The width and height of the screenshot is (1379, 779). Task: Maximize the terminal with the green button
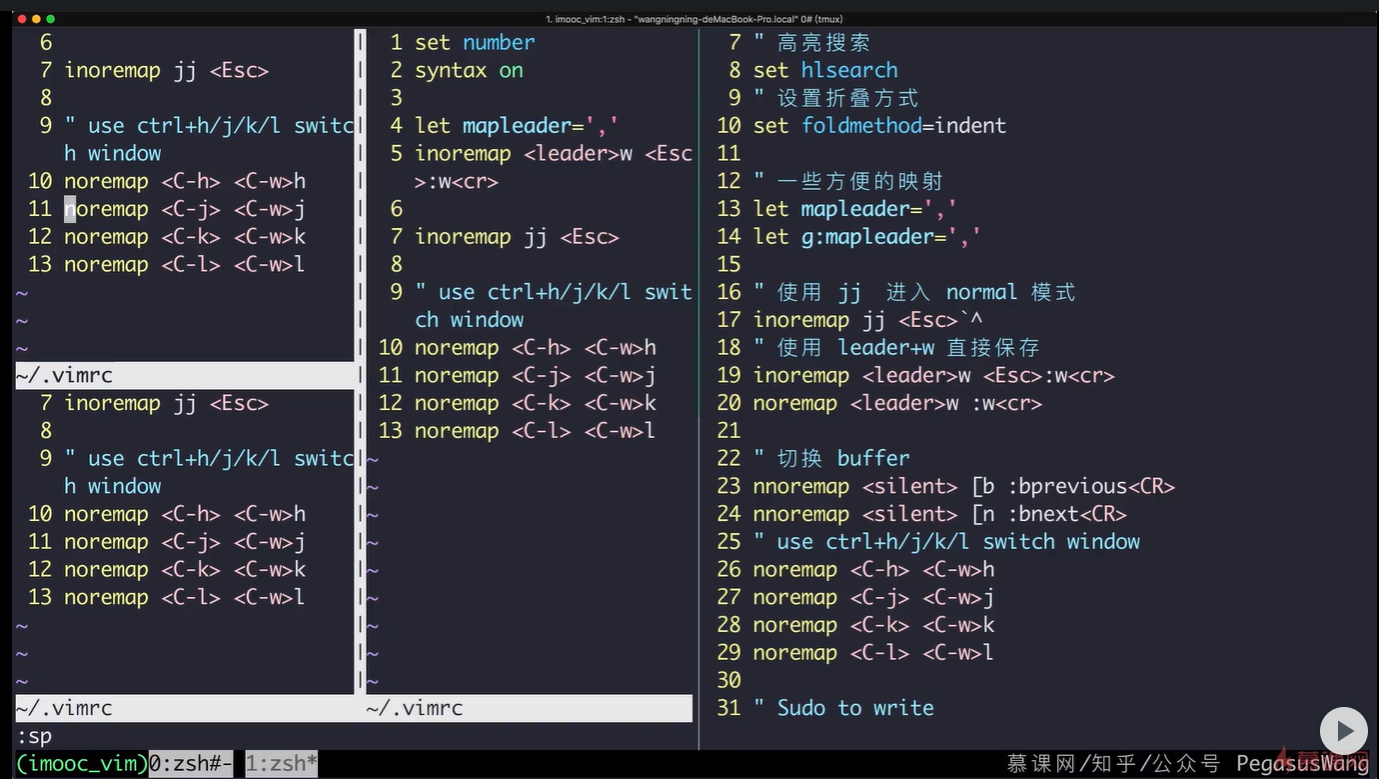pos(51,19)
